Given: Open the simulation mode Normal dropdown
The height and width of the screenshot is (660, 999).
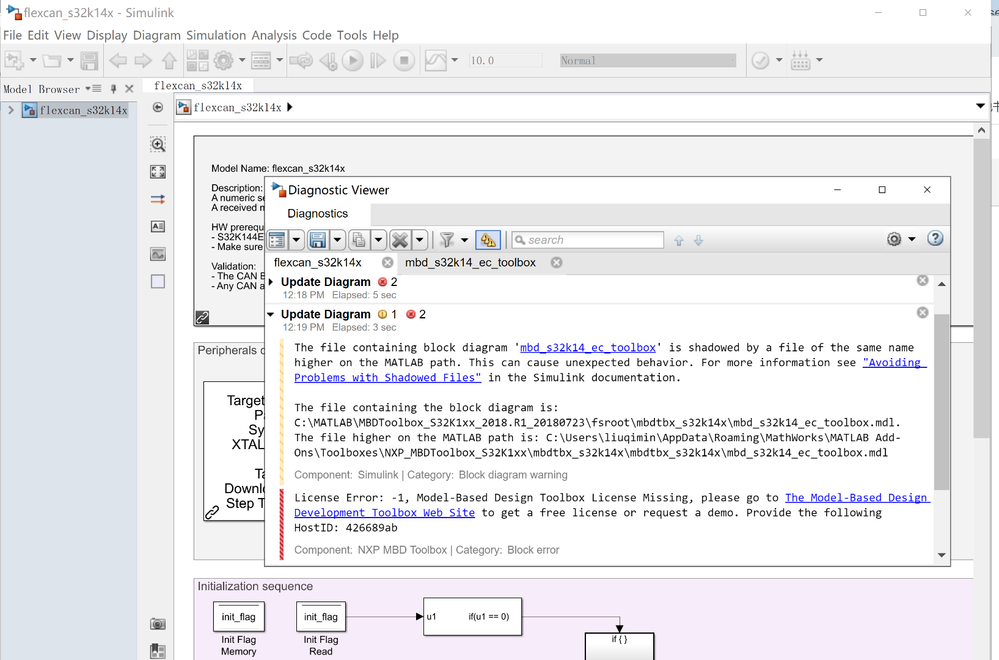Looking at the screenshot, I should tap(648, 61).
